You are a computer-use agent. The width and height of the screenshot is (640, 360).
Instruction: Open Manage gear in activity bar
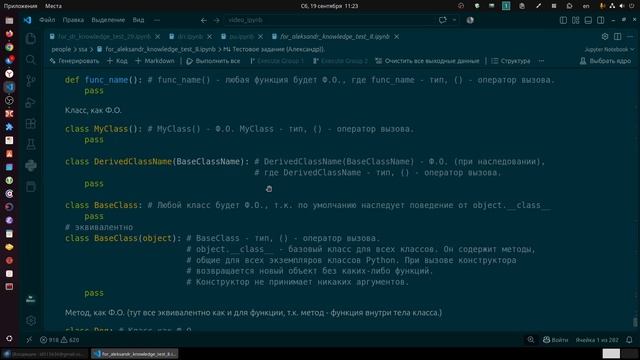pyautogui.click(x=31, y=320)
